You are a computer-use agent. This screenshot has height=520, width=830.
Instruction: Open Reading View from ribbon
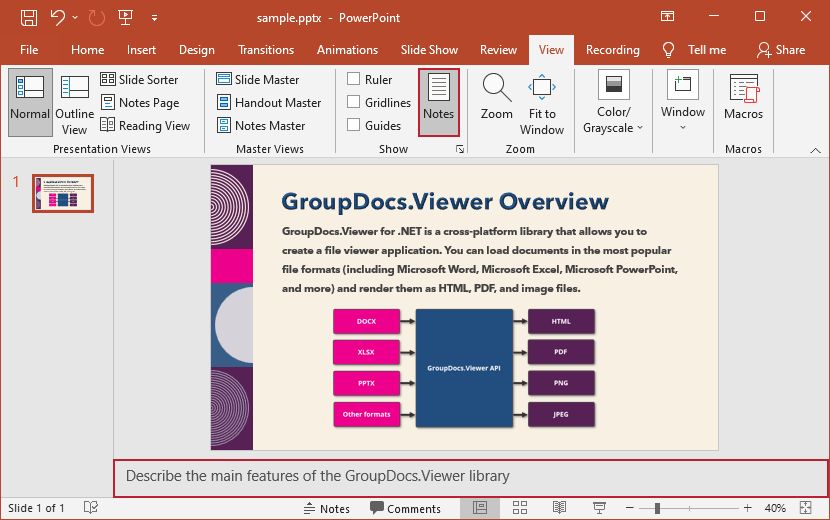pyautogui.click(x=145, y=125)
